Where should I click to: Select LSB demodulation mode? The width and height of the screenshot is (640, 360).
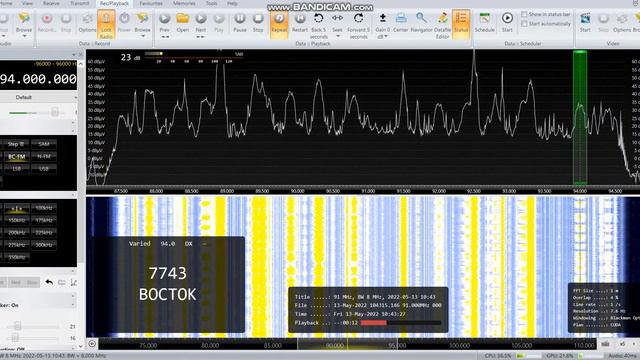click(x=17, y=169)
